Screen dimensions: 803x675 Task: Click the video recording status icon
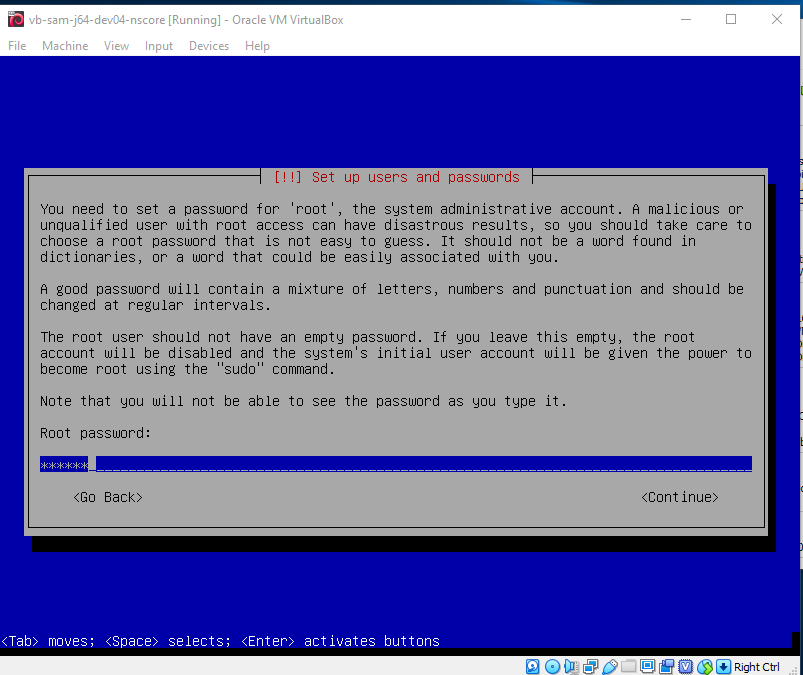point(666,666)
